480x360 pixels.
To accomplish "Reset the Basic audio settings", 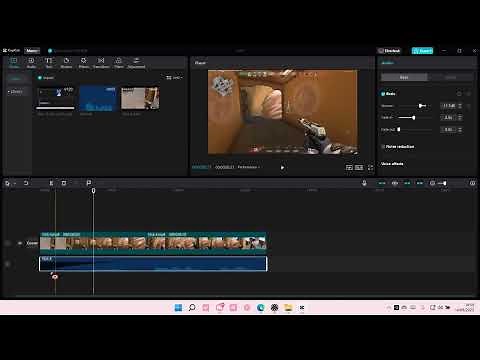I will point(459,94).
